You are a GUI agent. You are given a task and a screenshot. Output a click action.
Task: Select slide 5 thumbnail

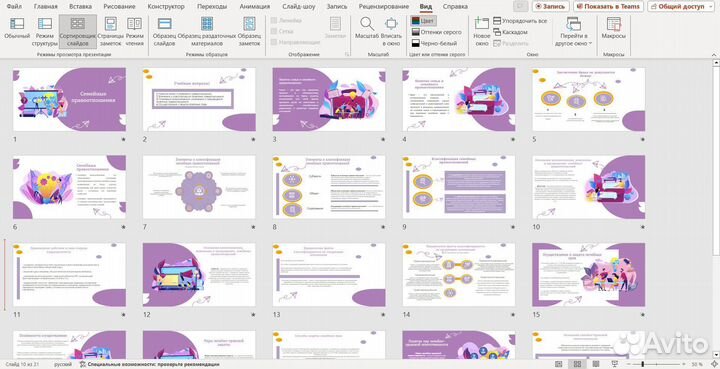(589, 100)
